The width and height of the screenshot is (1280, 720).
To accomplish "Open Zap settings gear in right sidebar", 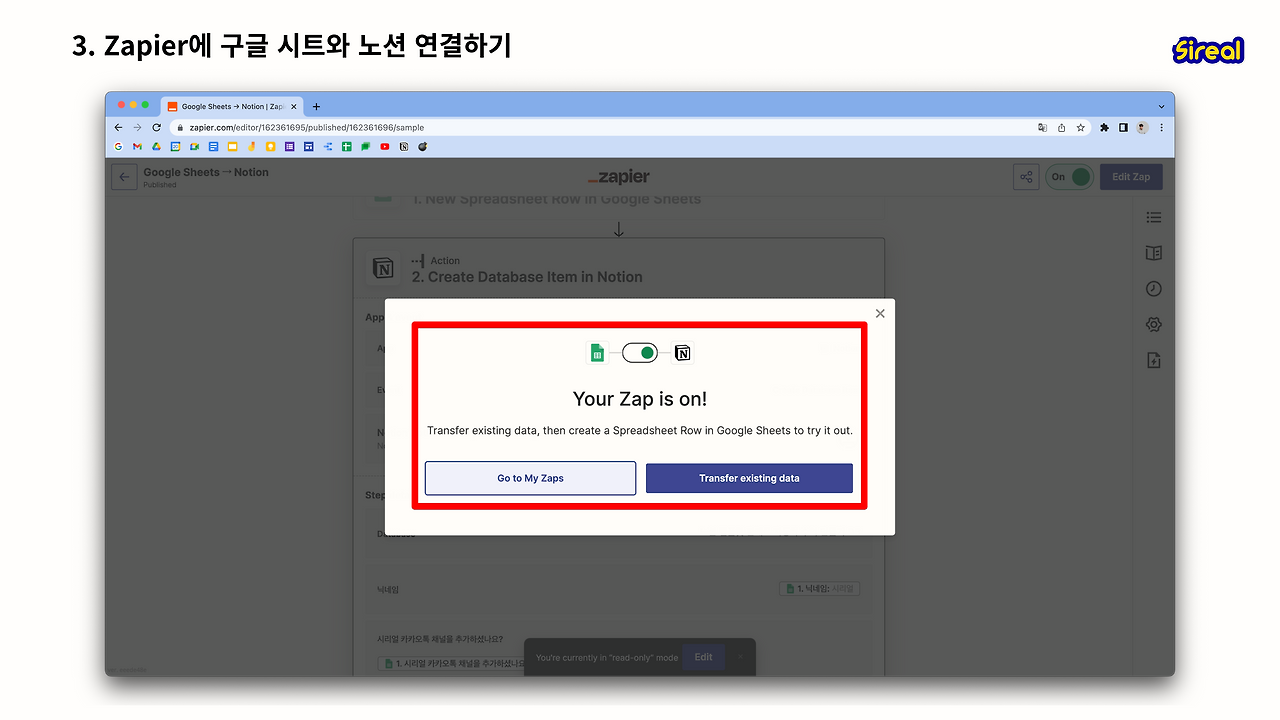I will [1153, 325].
